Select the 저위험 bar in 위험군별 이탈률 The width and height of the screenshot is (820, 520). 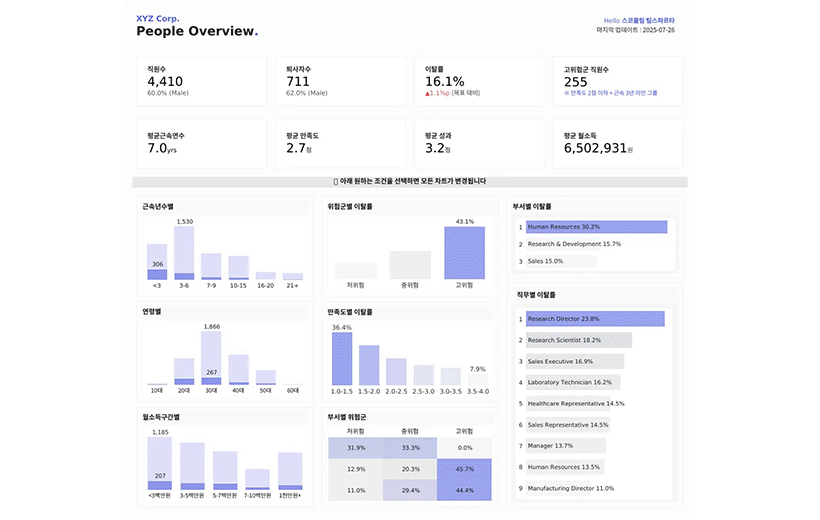coord(356,271)
